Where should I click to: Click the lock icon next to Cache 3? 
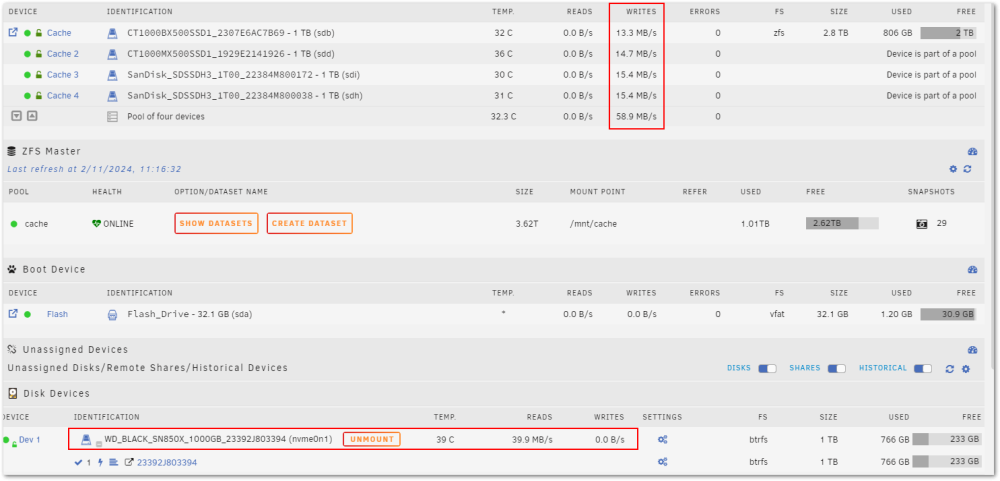coord(38,75)
